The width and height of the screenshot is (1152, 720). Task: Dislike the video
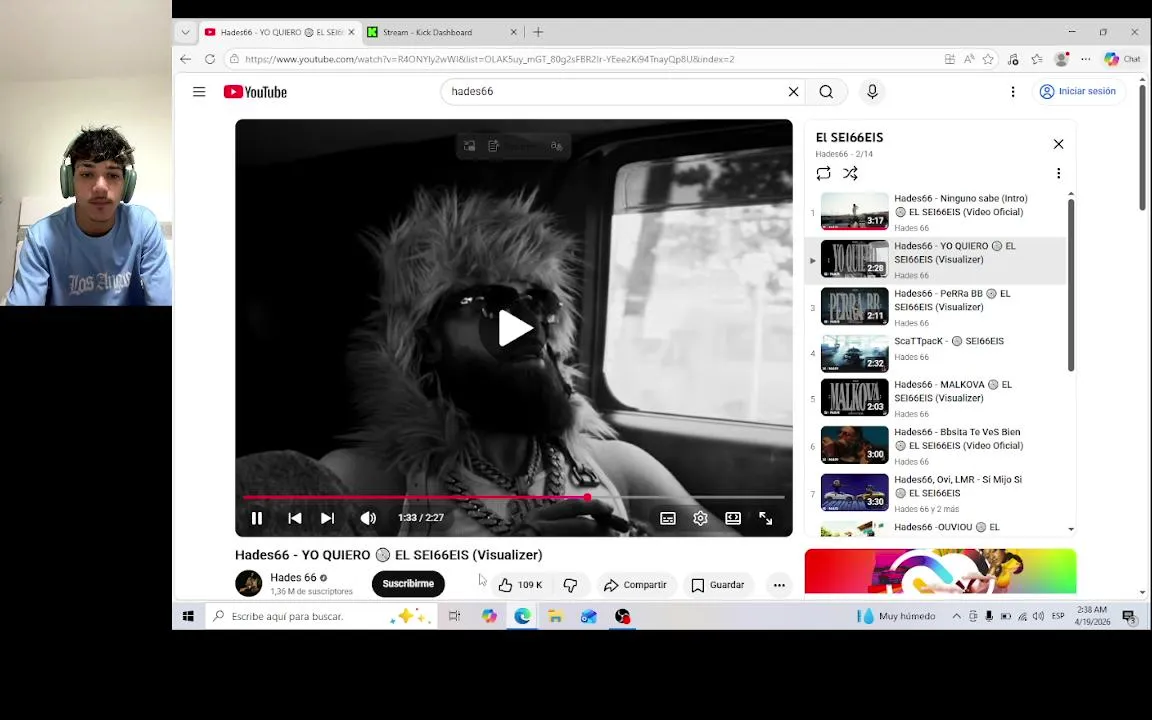(x=571, y=585)
